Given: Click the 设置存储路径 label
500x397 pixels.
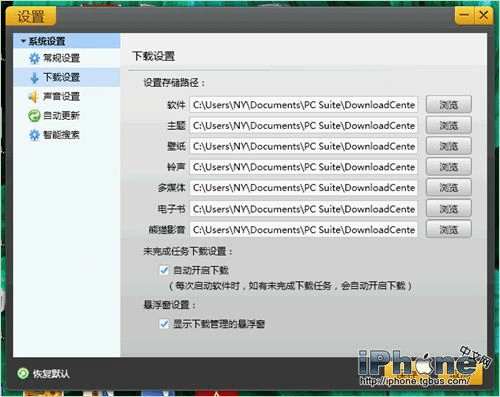Looking at the screenshot, I should 174,82.
